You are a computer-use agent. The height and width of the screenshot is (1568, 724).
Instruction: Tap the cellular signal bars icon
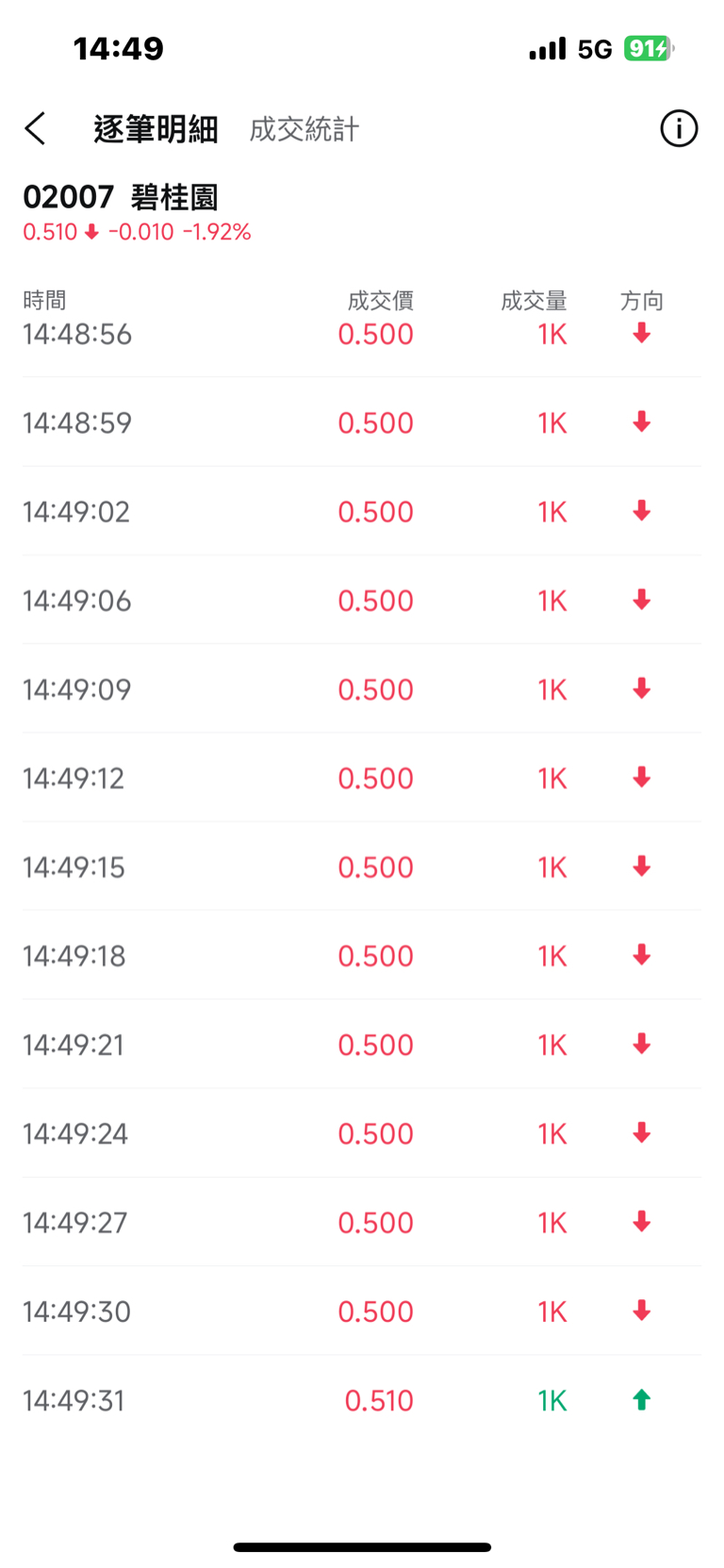(x=548, y=48)
